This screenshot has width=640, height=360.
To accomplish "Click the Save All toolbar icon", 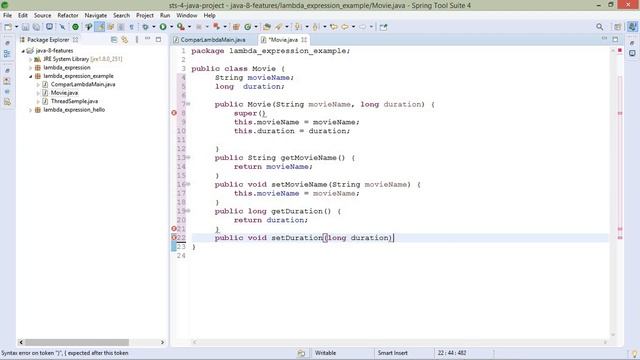I will click(36, 27).
